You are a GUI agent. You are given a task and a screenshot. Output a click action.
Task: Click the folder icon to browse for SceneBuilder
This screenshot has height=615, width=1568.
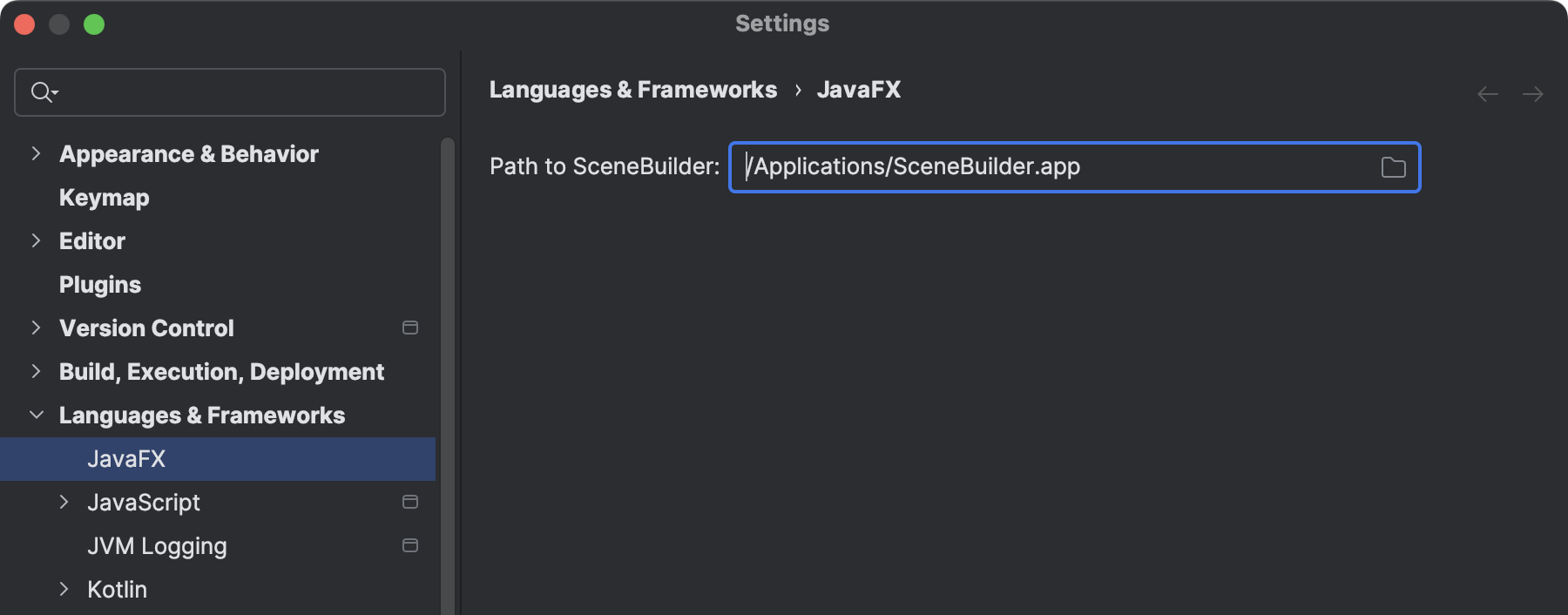[1393, 167]
